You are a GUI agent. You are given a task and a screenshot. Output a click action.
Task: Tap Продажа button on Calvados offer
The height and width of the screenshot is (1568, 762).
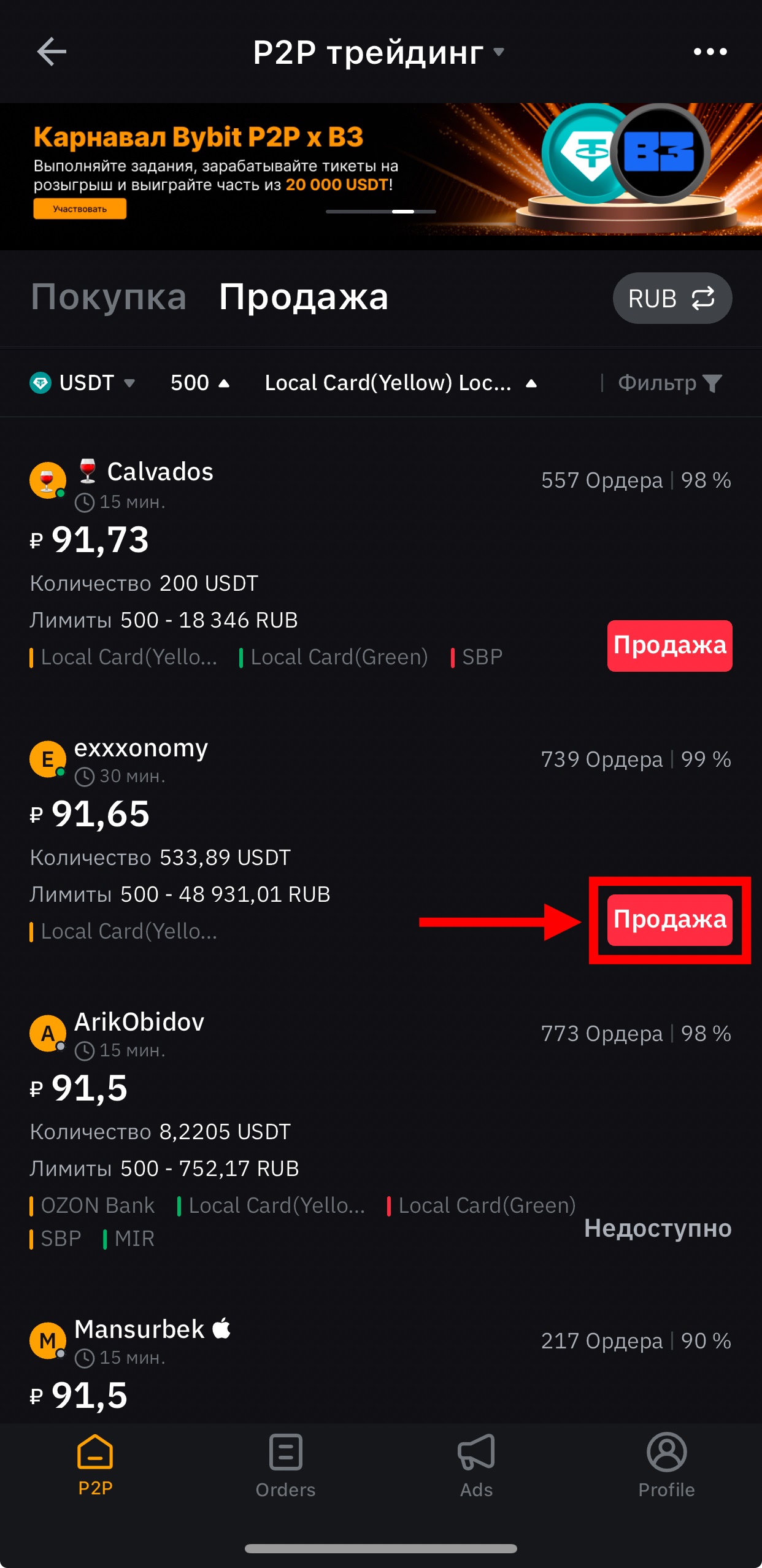click(670, 645)
